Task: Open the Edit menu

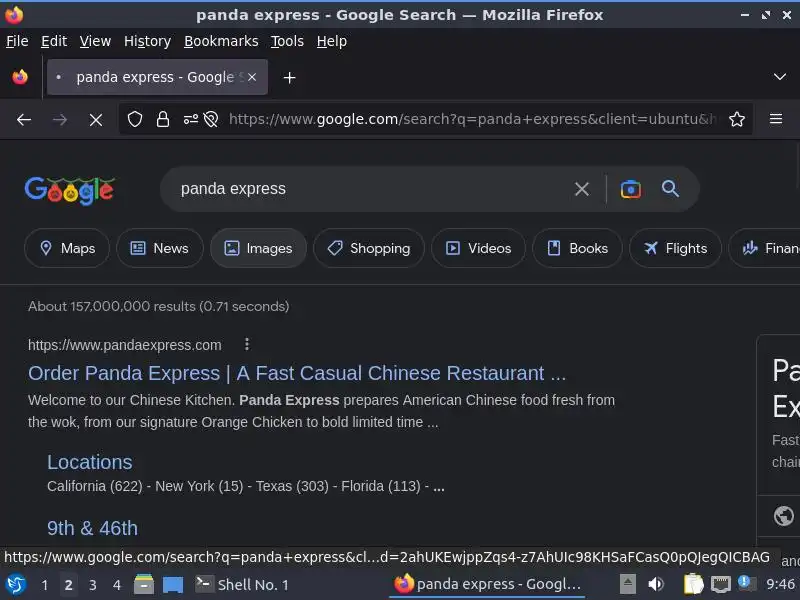Action: click(54, 41)
